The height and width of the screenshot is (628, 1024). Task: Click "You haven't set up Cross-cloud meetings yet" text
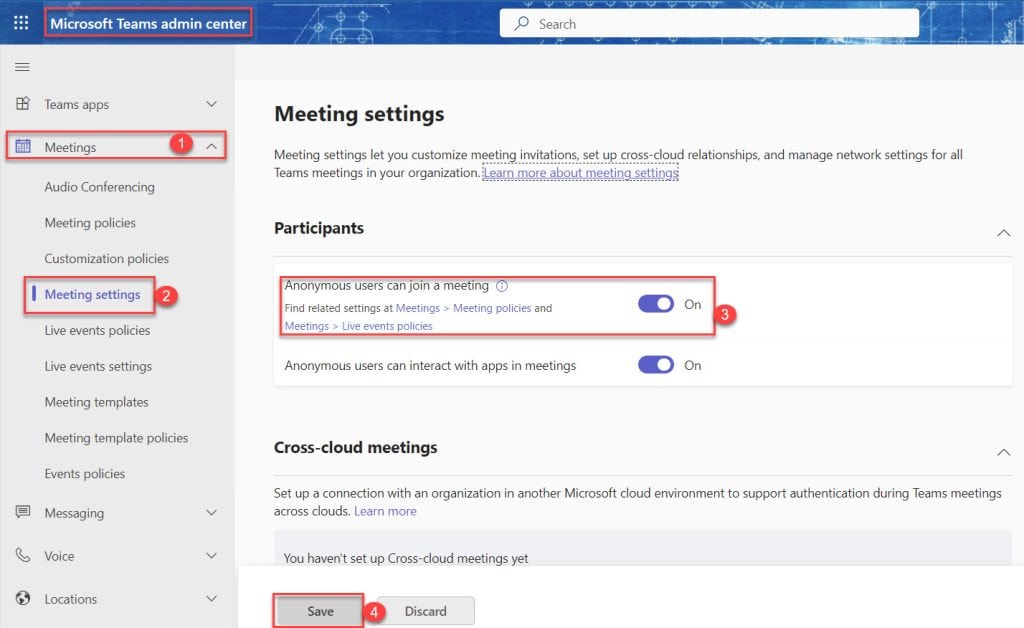click(x=406, y=558)
